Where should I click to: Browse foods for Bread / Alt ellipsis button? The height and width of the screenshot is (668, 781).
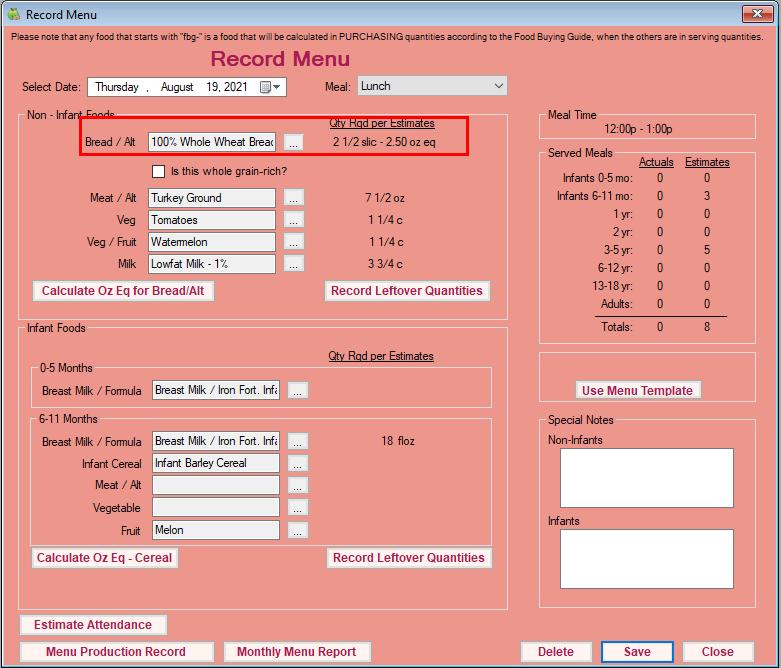pos(293,142)
